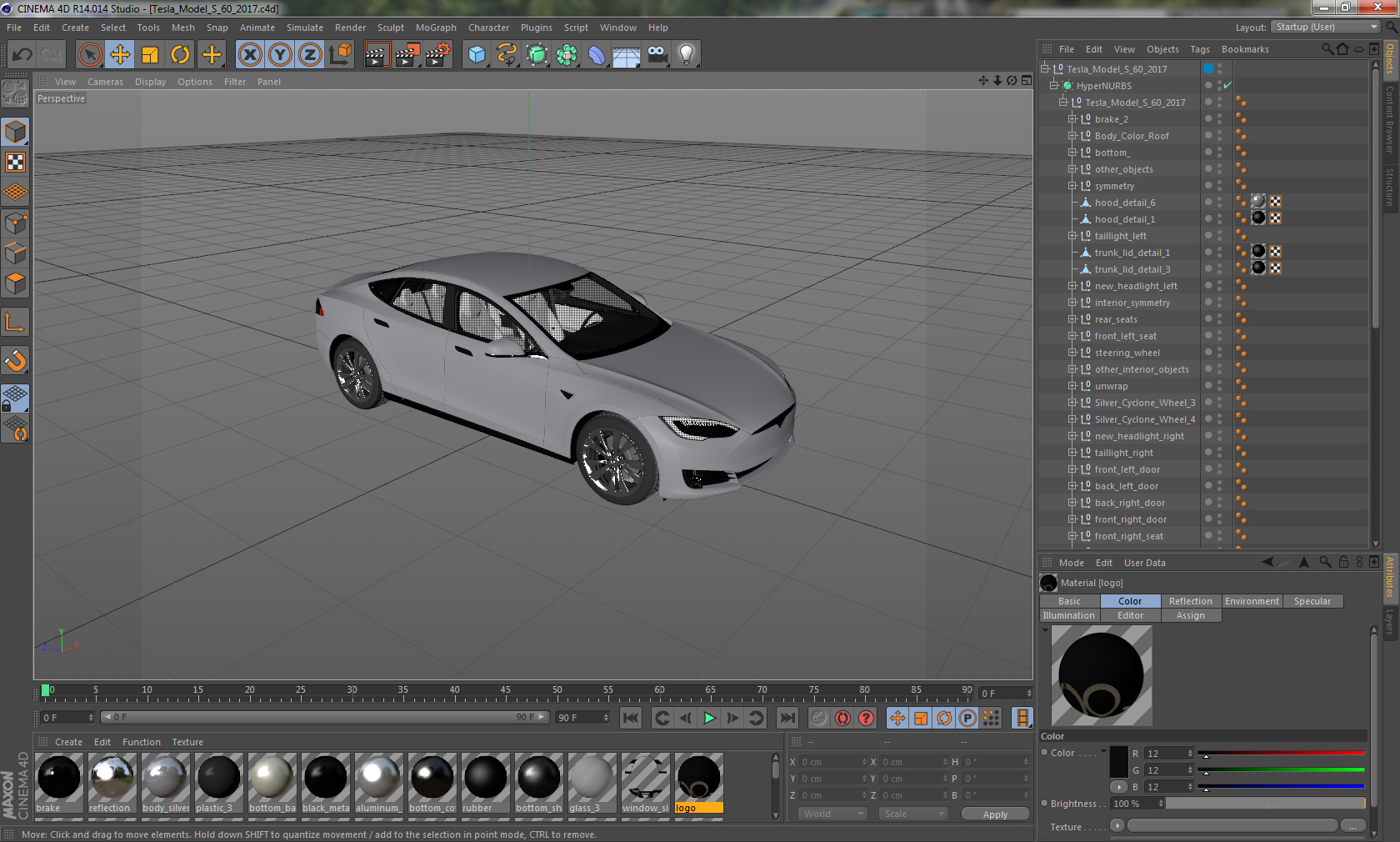Open the texture browse button

pos(1352,825)
